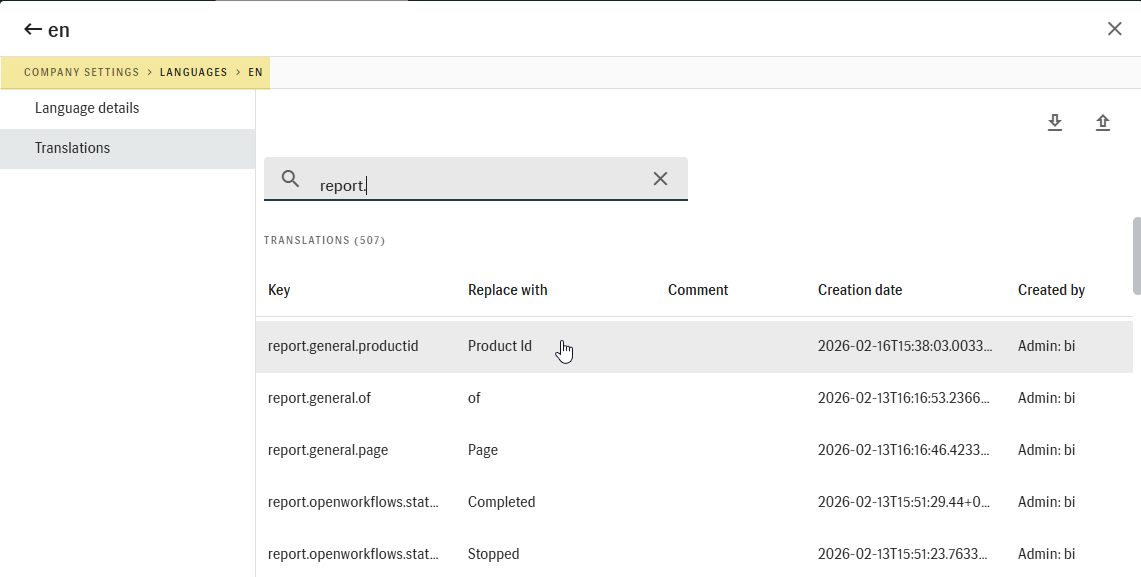Open the report.general.productid translation row

[x=343, y=346]
